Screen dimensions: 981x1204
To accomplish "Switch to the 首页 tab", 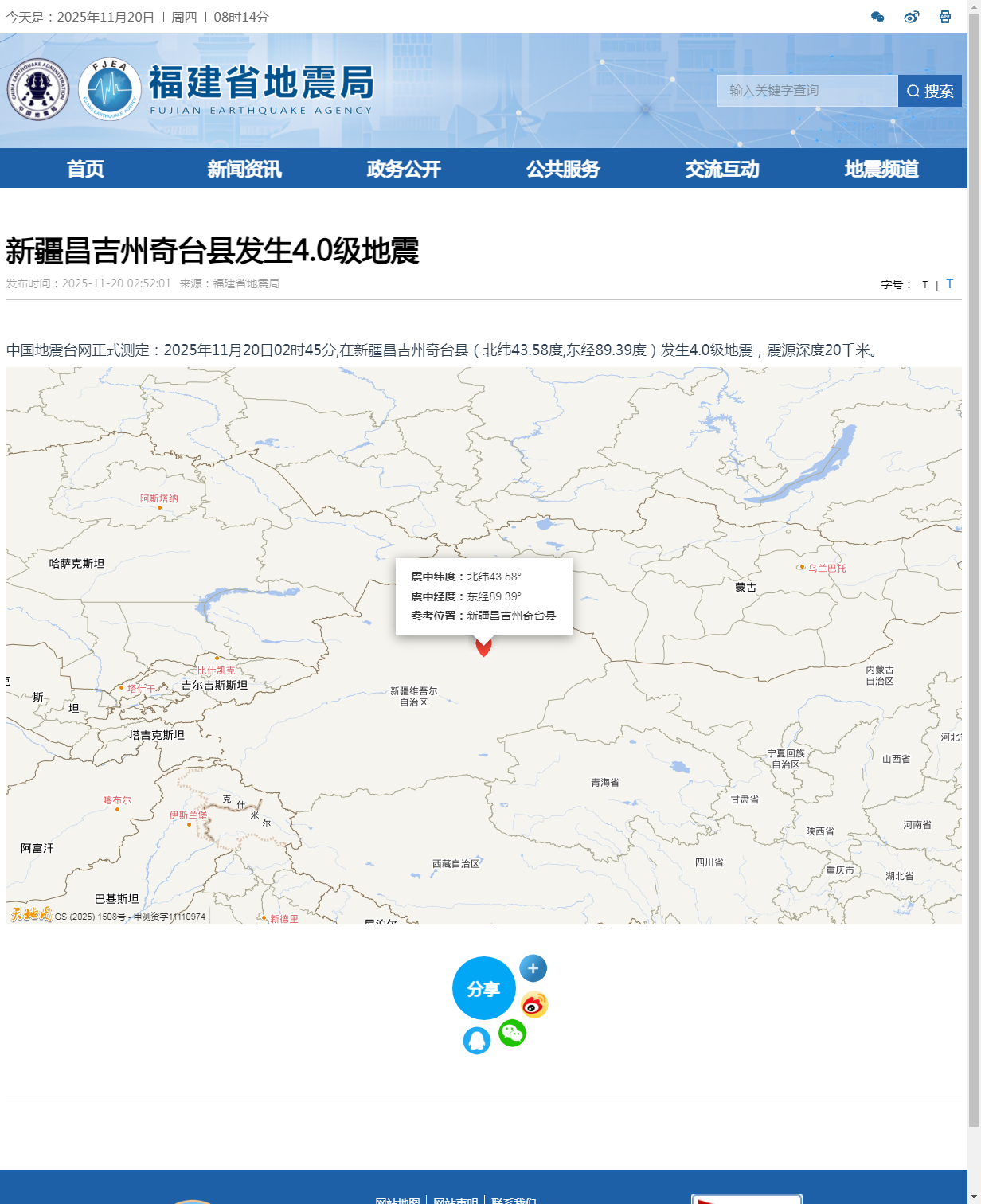I will (x=86, y=169).
